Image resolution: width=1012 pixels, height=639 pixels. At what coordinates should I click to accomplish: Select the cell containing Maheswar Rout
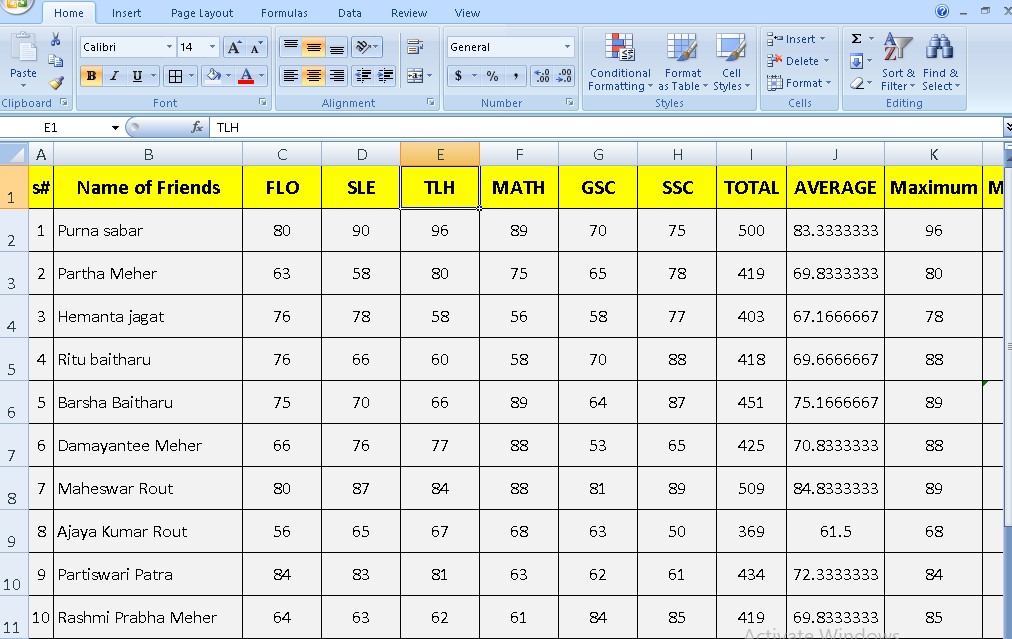[148, 489]
